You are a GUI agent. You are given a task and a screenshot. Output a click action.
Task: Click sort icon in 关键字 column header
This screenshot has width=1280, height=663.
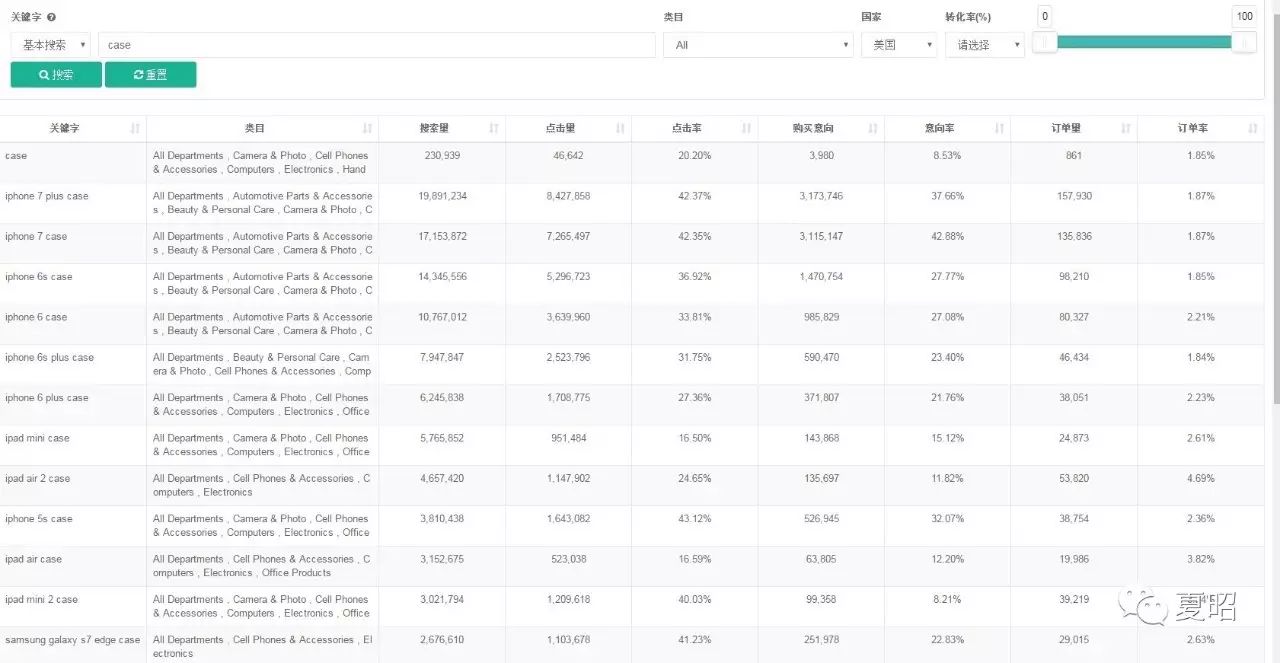135,128
